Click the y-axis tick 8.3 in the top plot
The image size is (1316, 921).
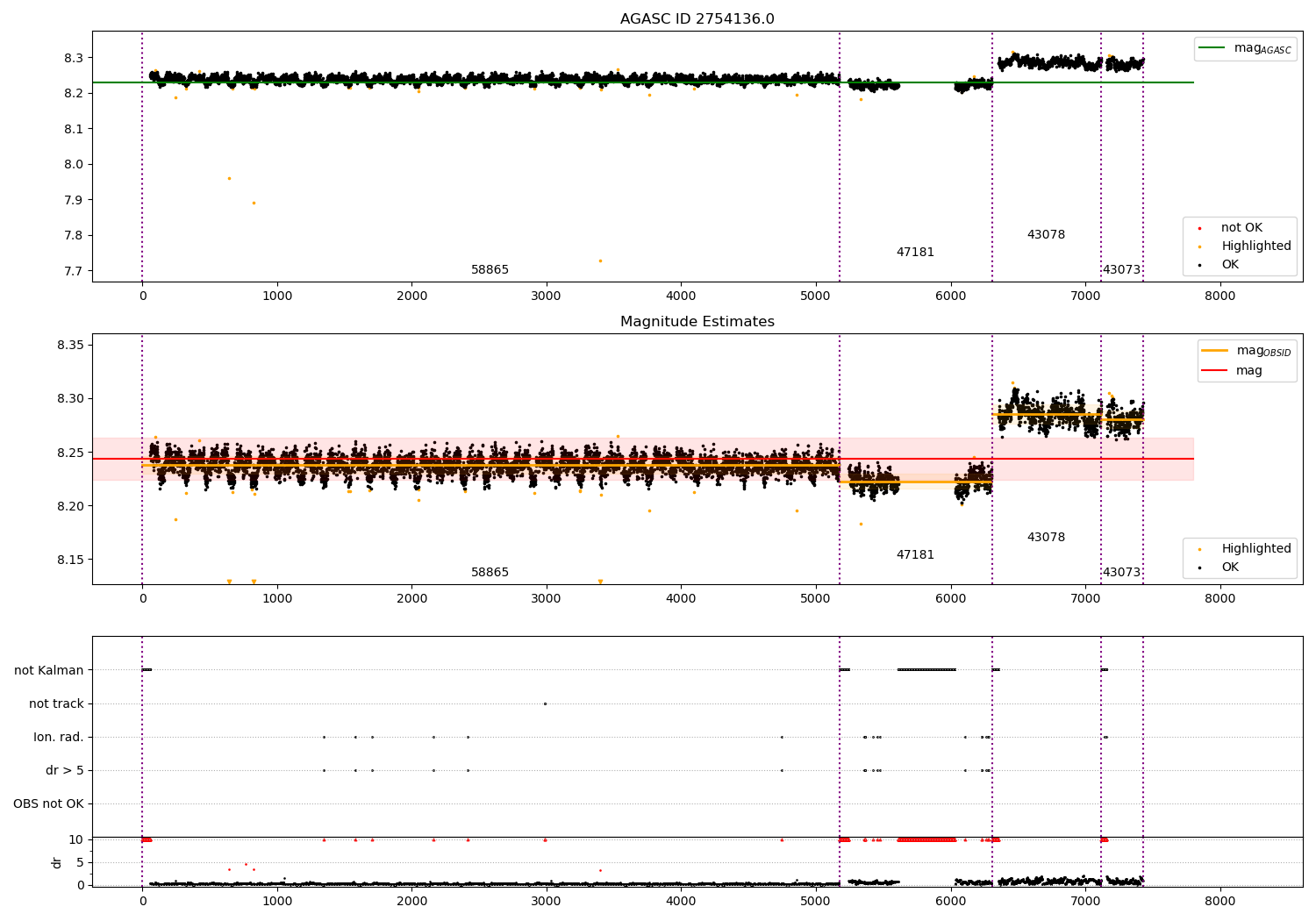click(x=74, y=58)
